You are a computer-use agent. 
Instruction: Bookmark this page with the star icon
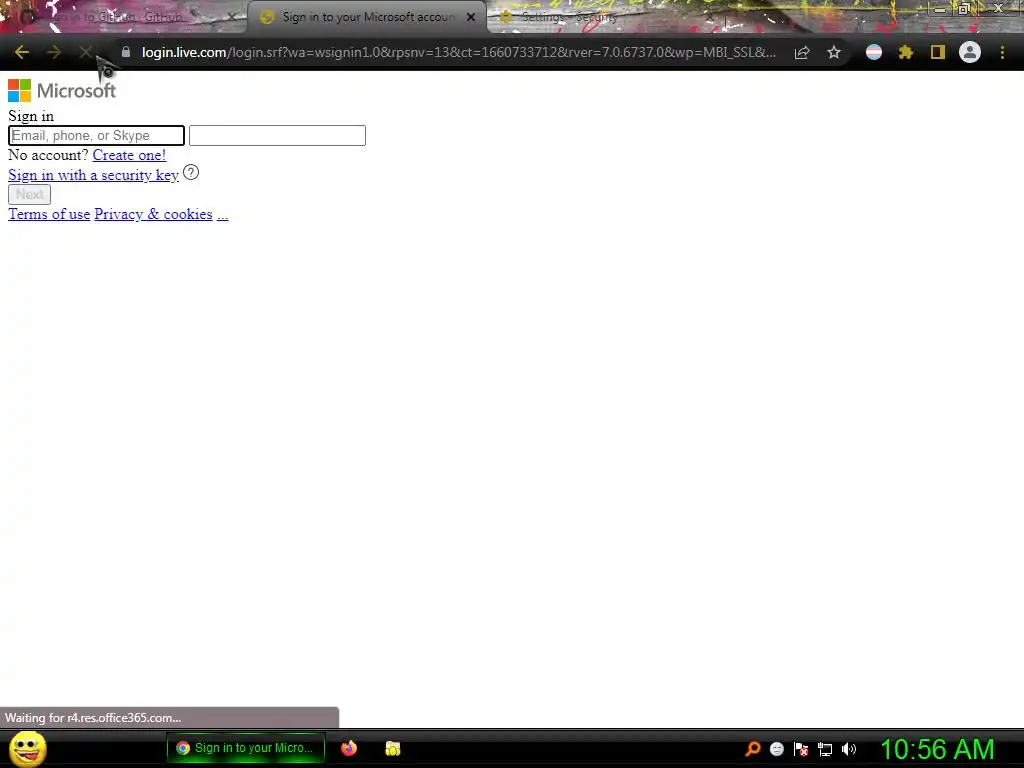pos(834,52)
